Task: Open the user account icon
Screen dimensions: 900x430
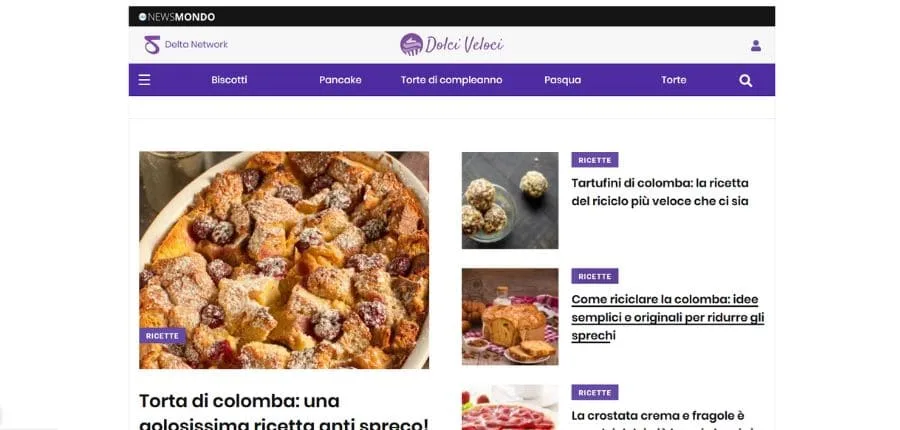Action: [x=756, y=45]
